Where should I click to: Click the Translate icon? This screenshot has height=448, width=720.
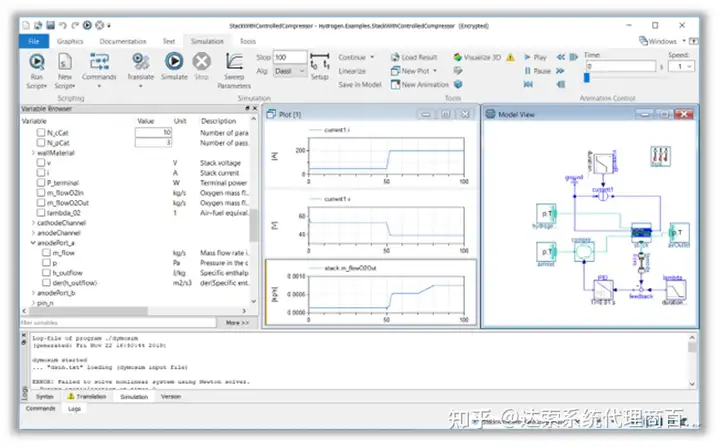(x=140, y=63)
